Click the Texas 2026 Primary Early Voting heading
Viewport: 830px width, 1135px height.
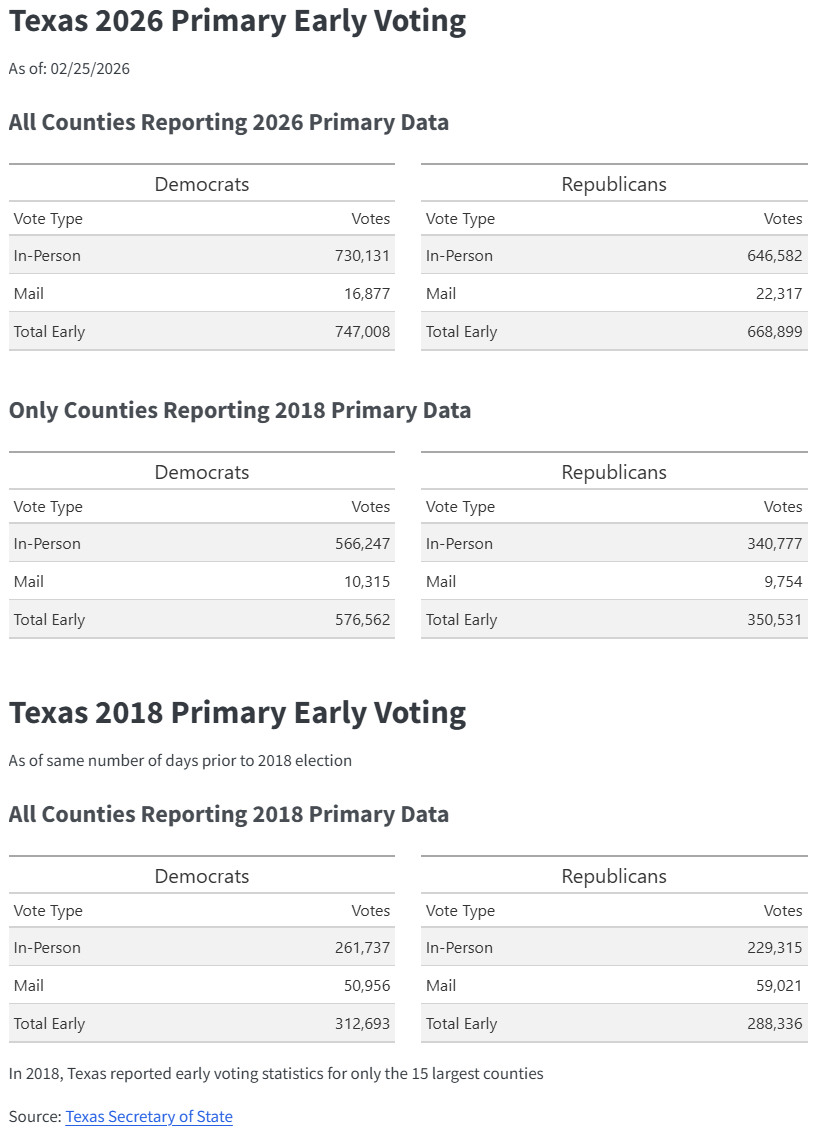(x=237, y=21)
